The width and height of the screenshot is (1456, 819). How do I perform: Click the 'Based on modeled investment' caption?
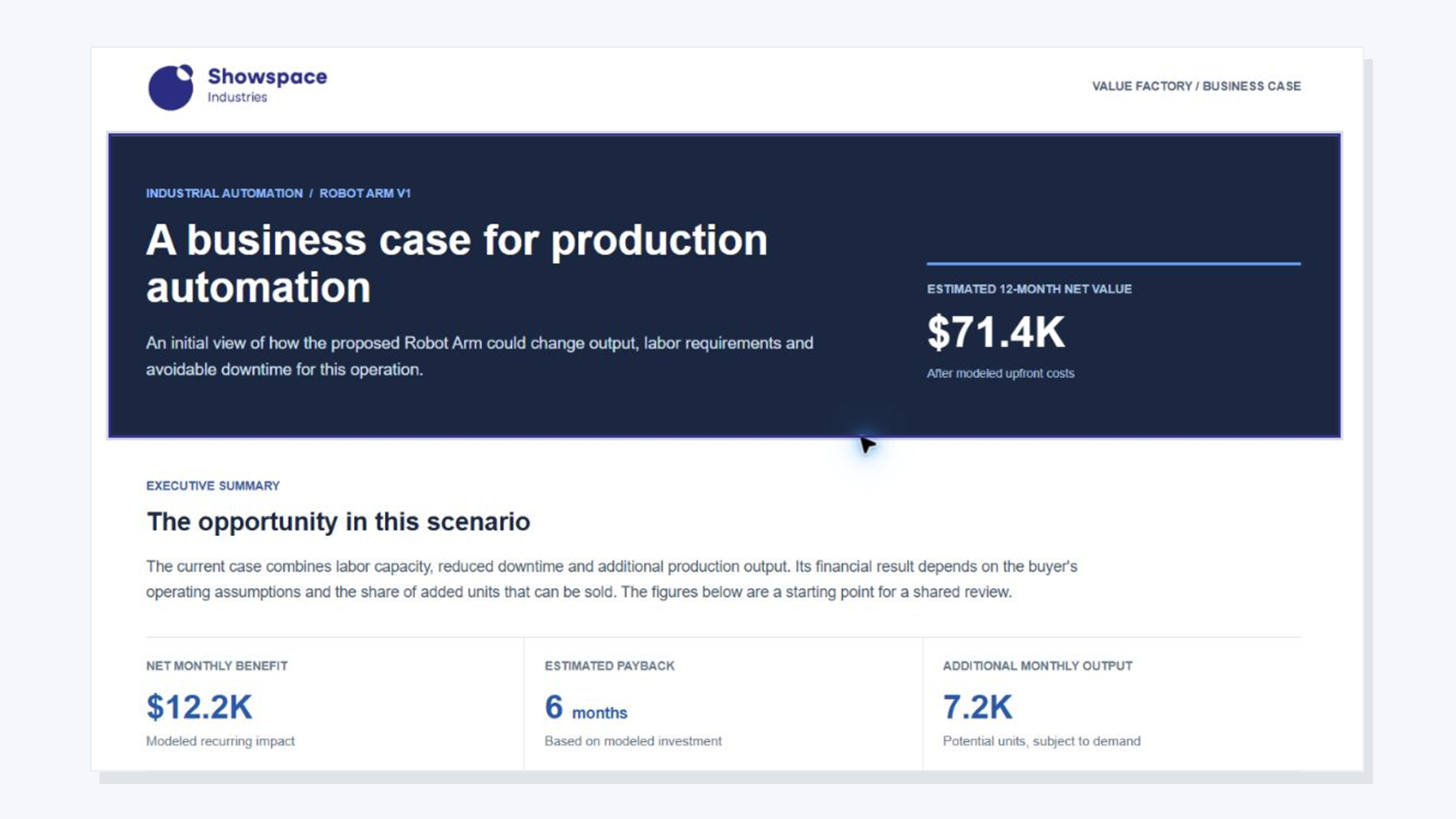(x=633, y=741)
